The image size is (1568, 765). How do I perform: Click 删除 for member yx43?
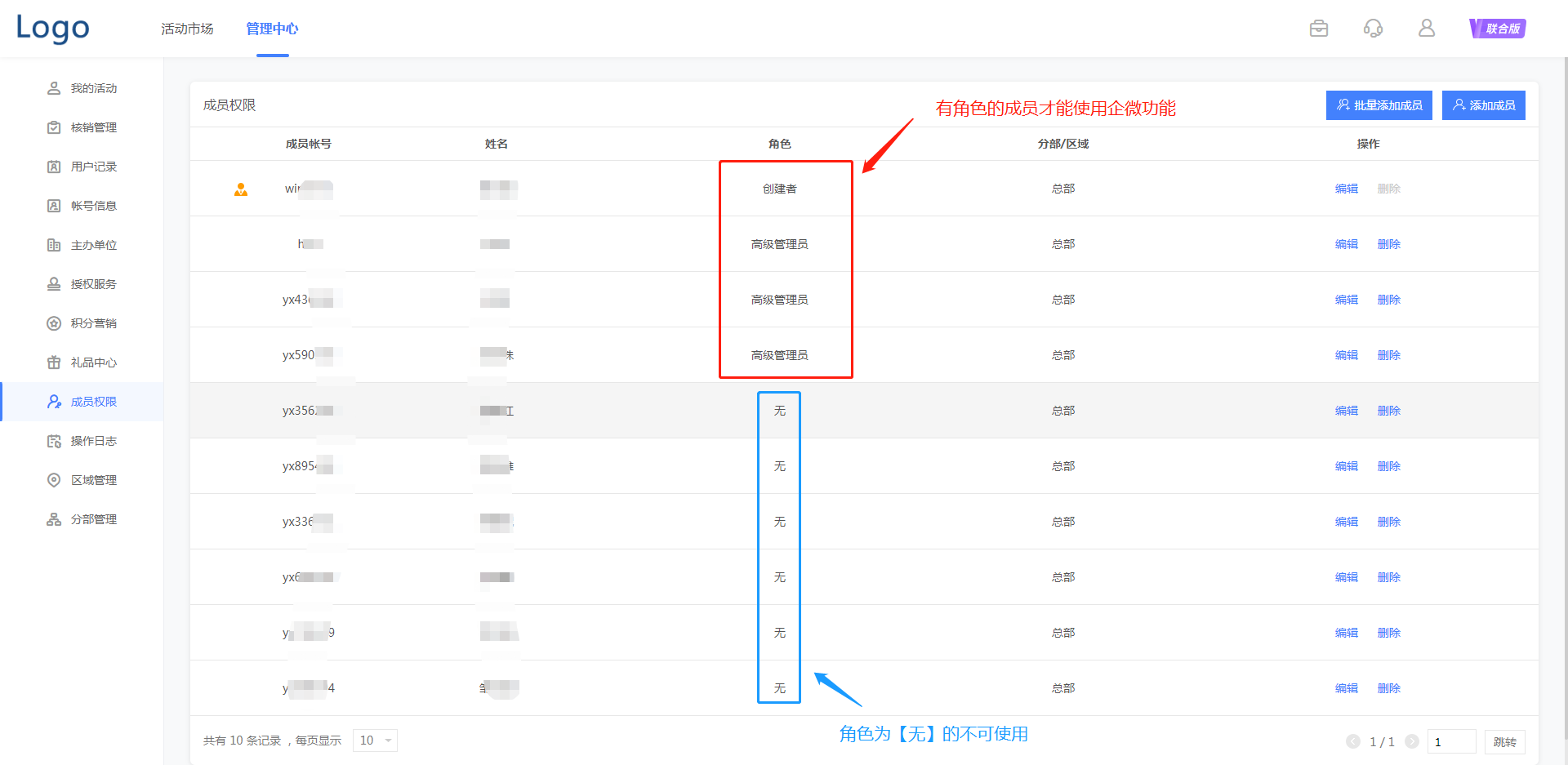[x=1389, y=300]
